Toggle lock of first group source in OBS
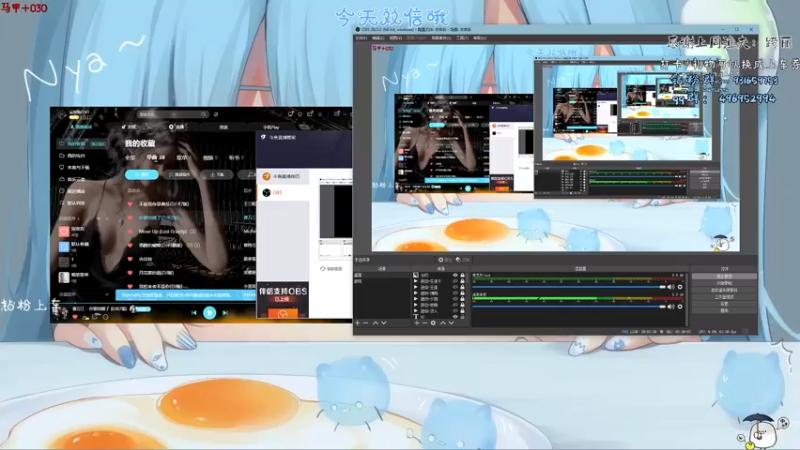Screen dimensions: 800x450 pos(462,281)
